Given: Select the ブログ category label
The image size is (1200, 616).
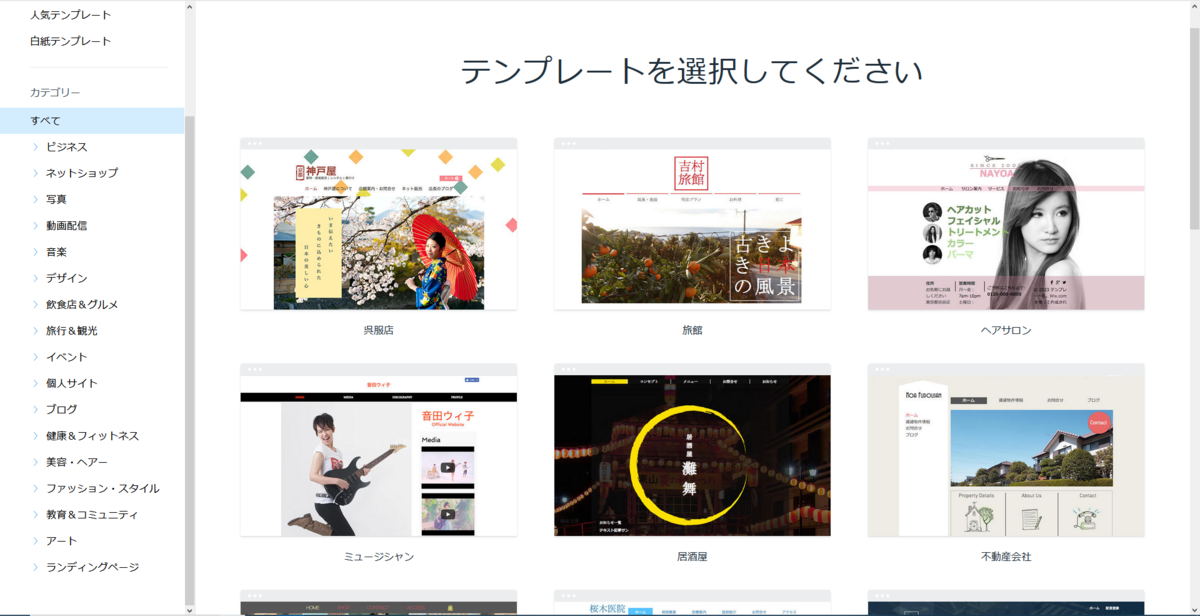Looking at the screenshot, I should (x=61, y=409).
